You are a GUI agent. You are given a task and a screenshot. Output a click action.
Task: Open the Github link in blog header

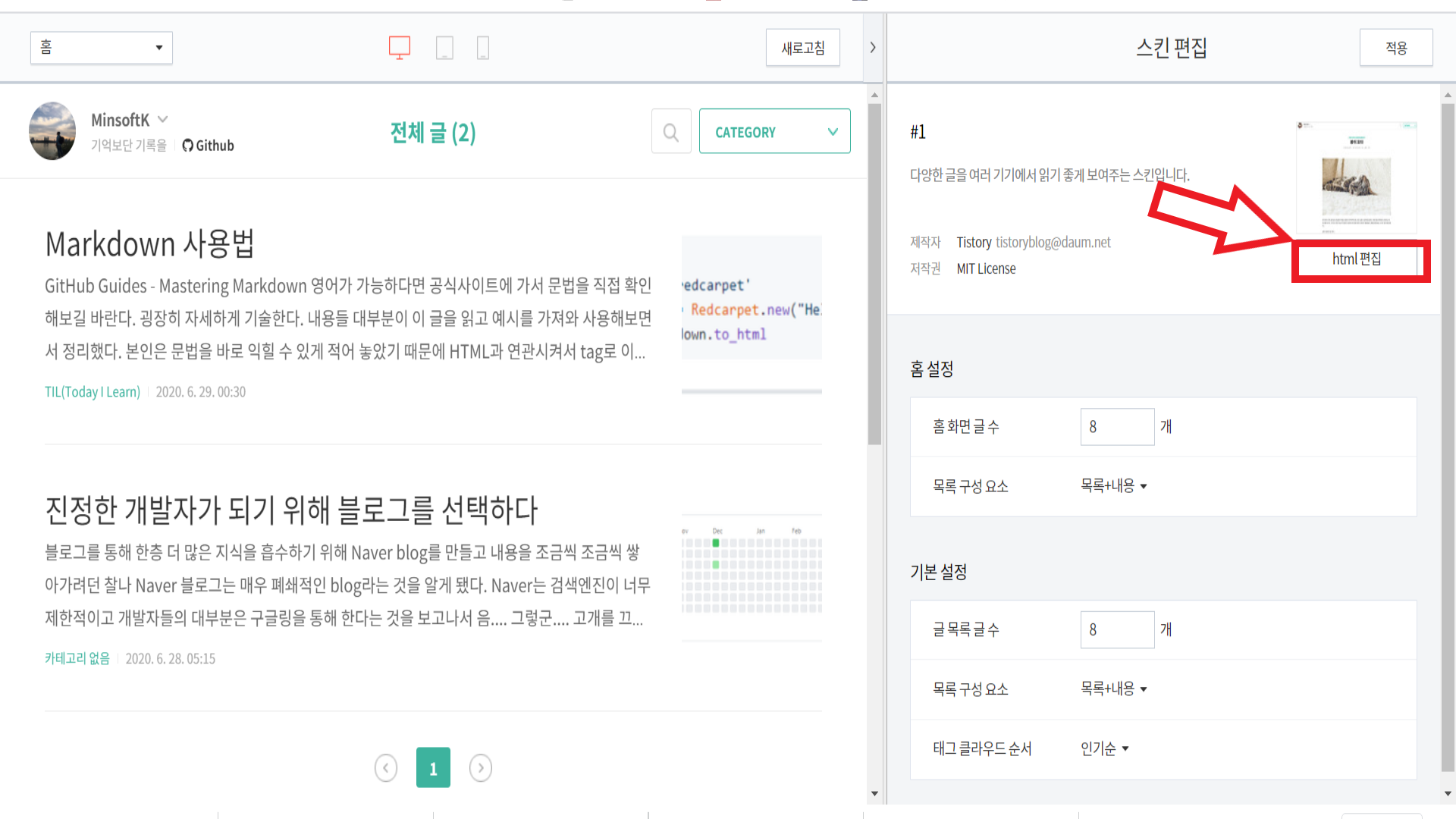pos(209,146)
